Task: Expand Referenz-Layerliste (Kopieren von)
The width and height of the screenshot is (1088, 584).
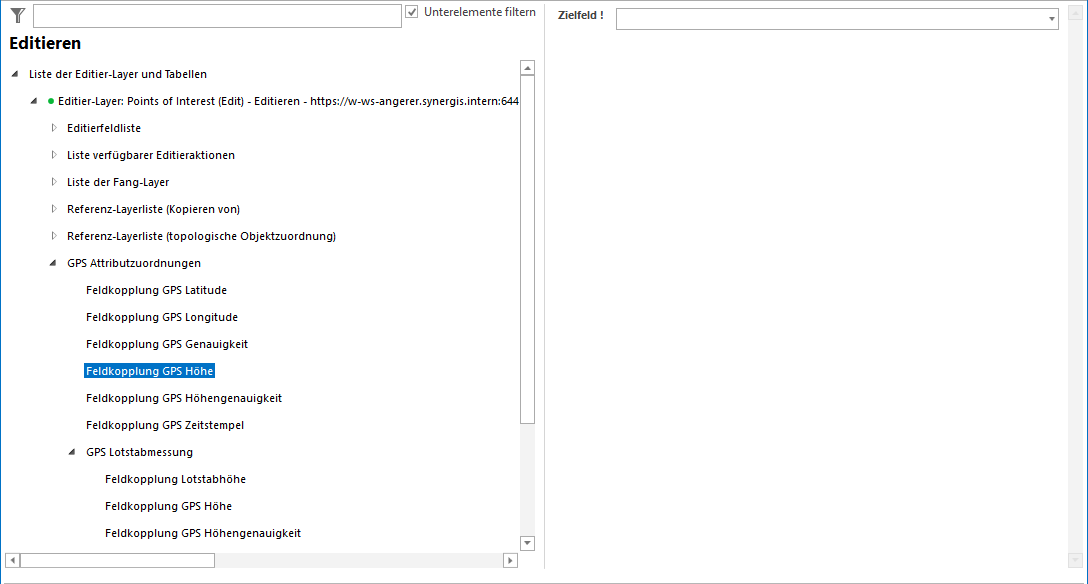Action: click(x=54, y=209)
